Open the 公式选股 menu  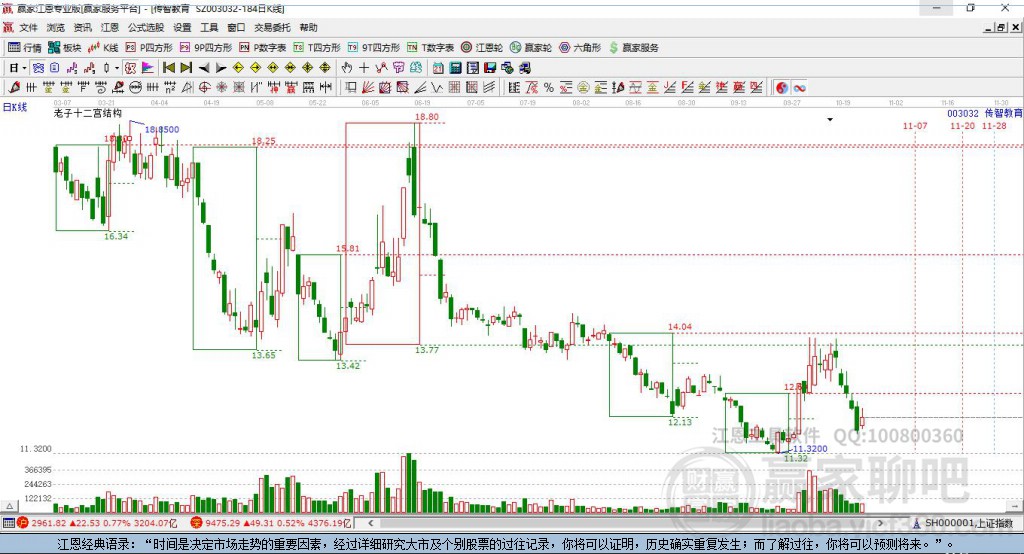click(146, 27)
